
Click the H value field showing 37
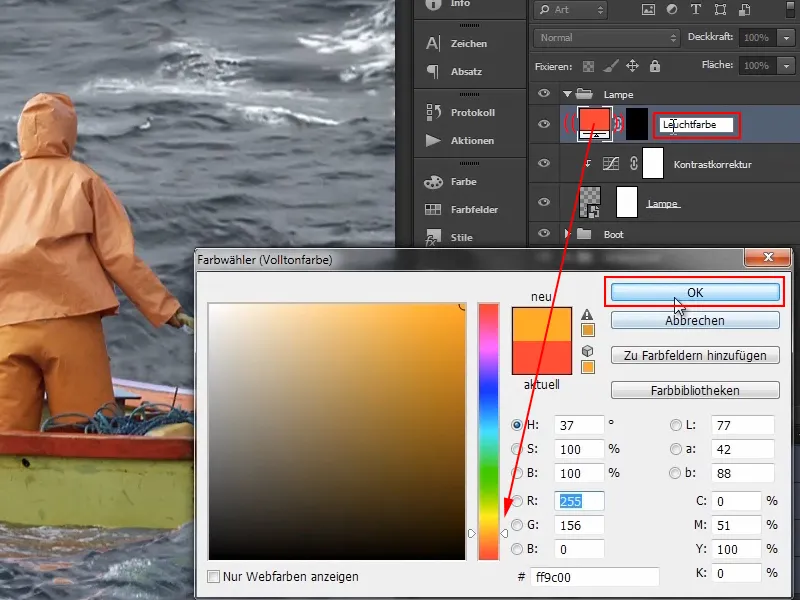579,425
